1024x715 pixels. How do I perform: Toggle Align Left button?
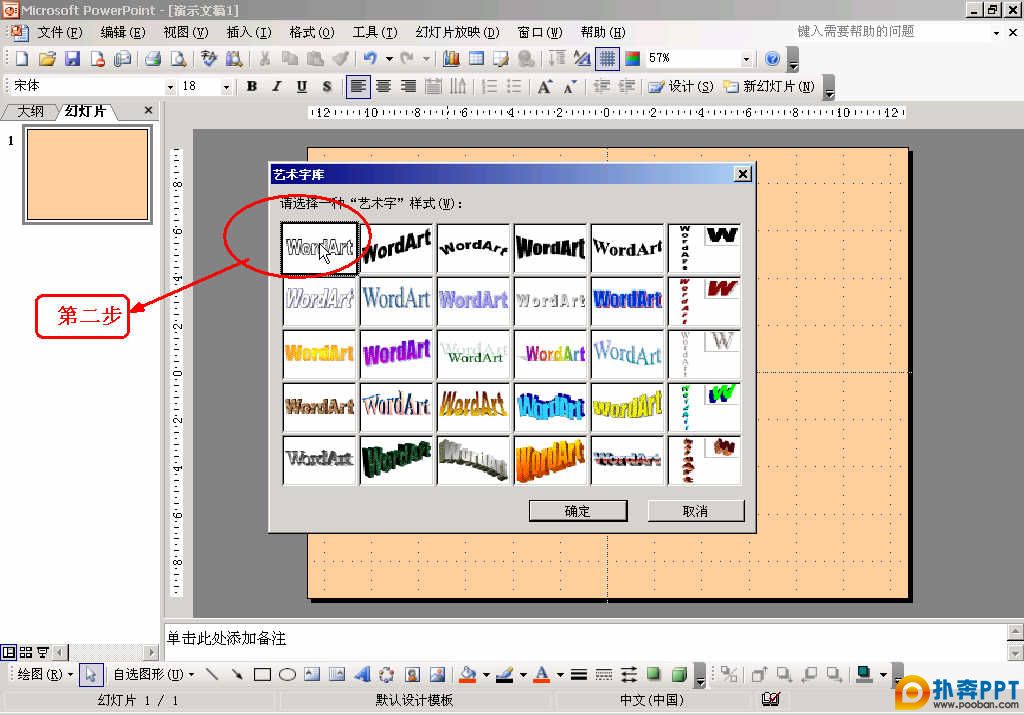click(x=358, y=86)
